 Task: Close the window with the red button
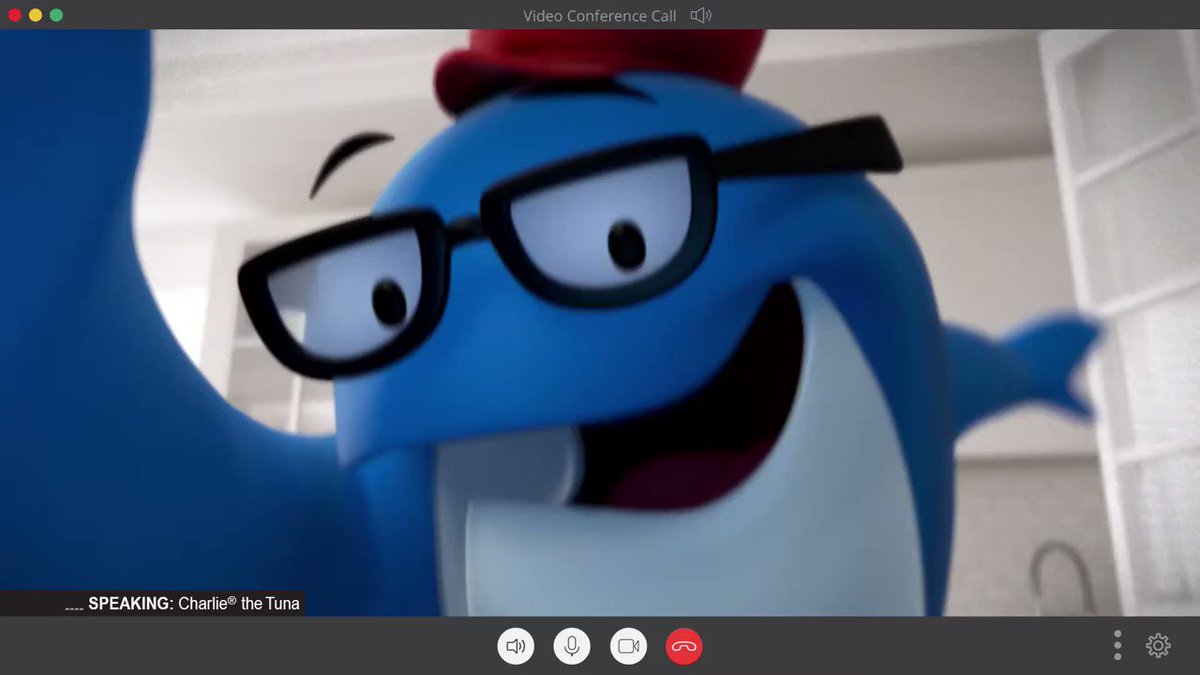14,15
